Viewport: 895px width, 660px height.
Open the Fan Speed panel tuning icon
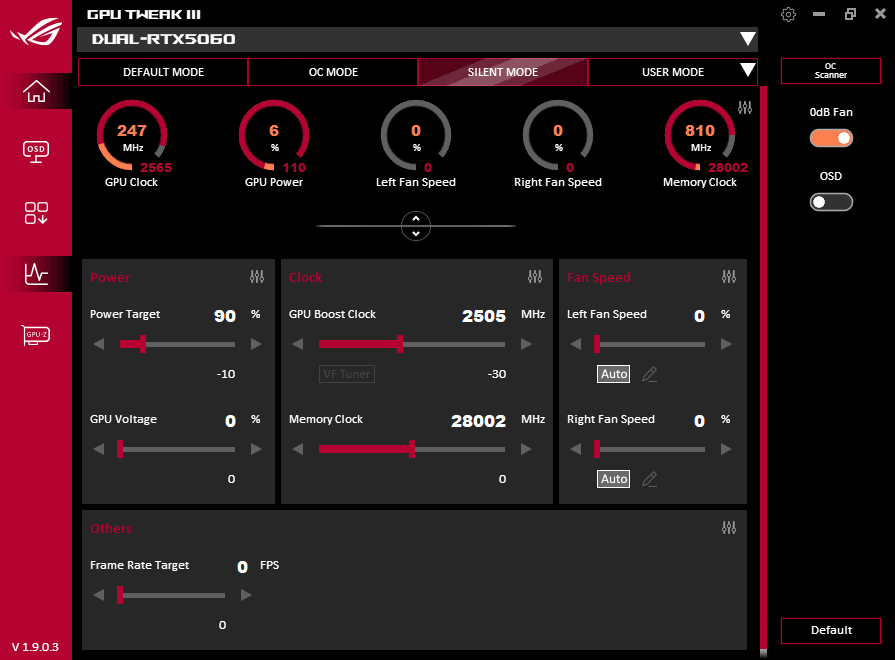pyautogui.click(x=729, y=276)
